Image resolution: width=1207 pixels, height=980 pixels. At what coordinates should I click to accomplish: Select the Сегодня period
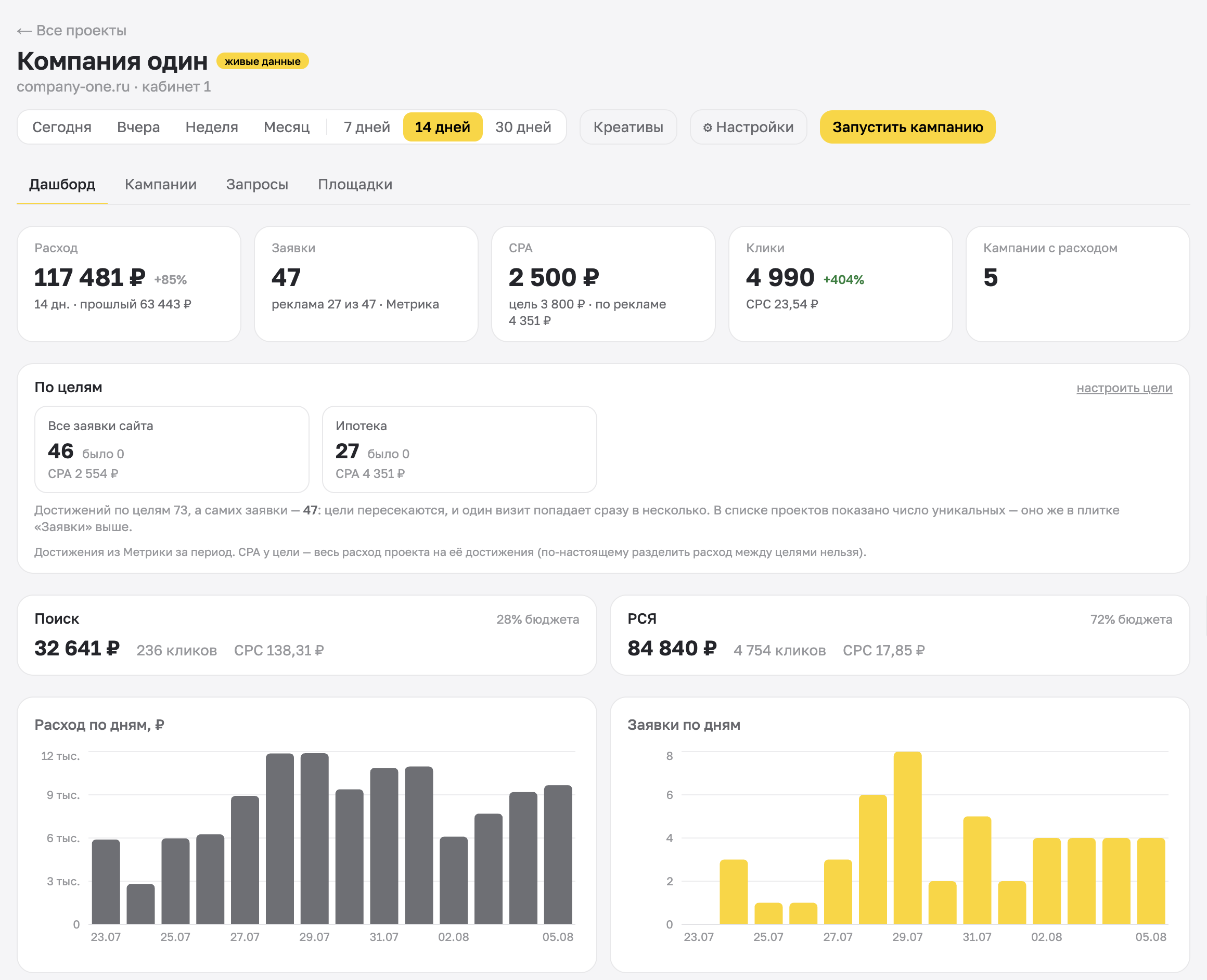pos(61,127)
